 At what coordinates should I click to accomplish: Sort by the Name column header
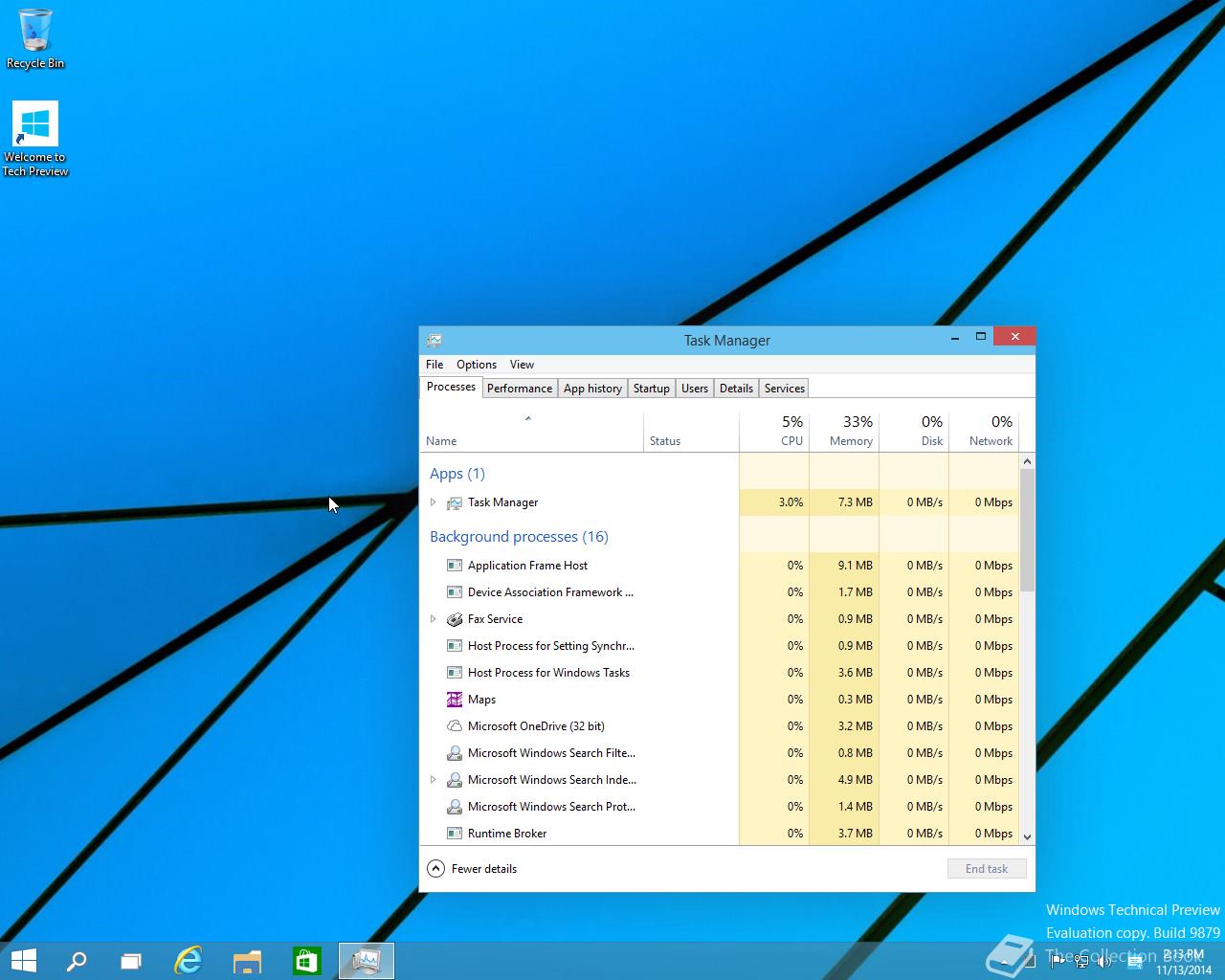[x=531, y=432]
